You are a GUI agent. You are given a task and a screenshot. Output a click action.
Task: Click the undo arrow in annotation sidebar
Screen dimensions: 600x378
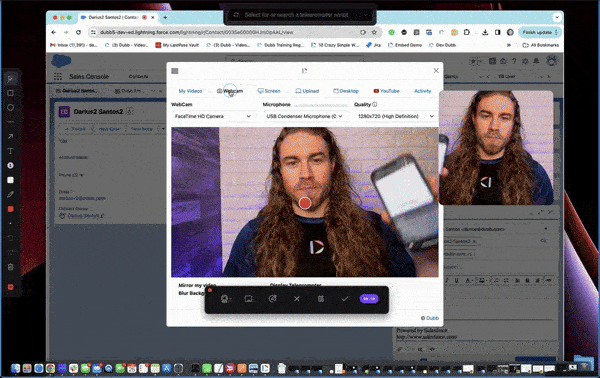pyautogui.click(x=10, y=238)
